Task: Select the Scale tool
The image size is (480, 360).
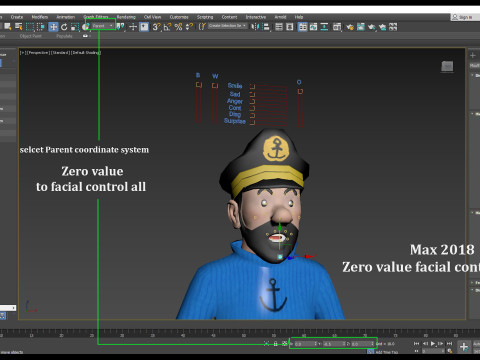Action: click(x=75, y=27)
